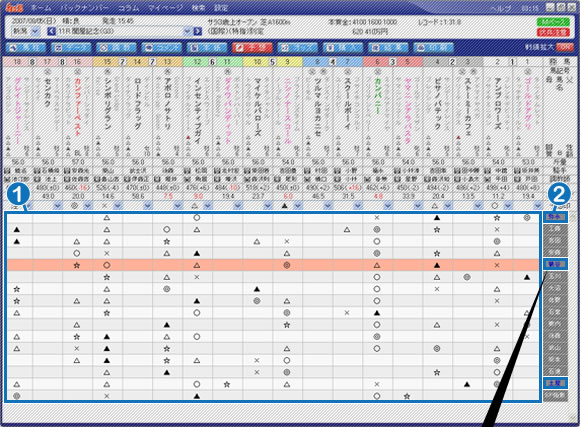580x427 pixels.
Task: Click the vertical scrollbar of the marks table
Action: 573,307
